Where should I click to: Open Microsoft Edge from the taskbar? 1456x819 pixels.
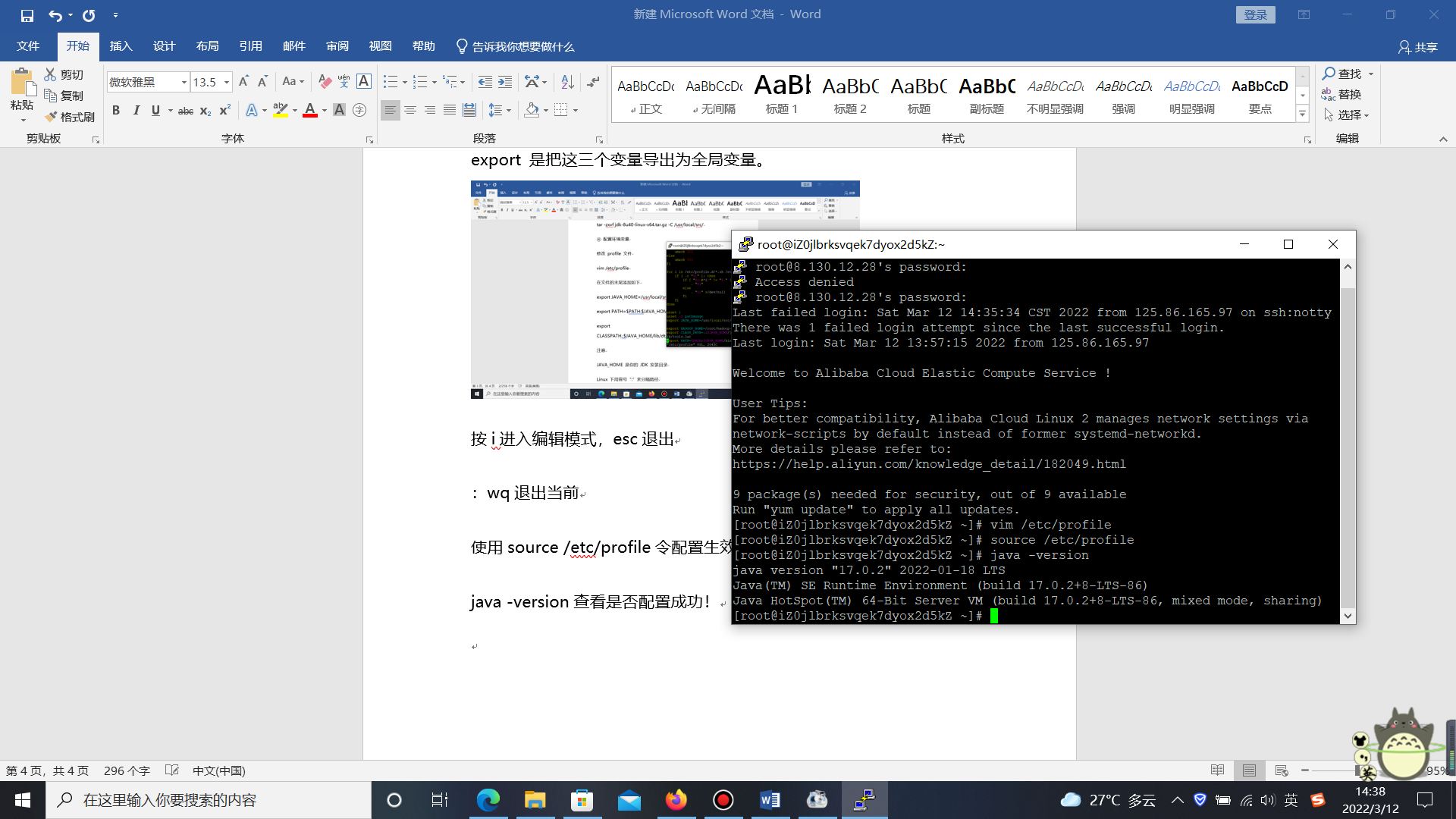[488, 800]
